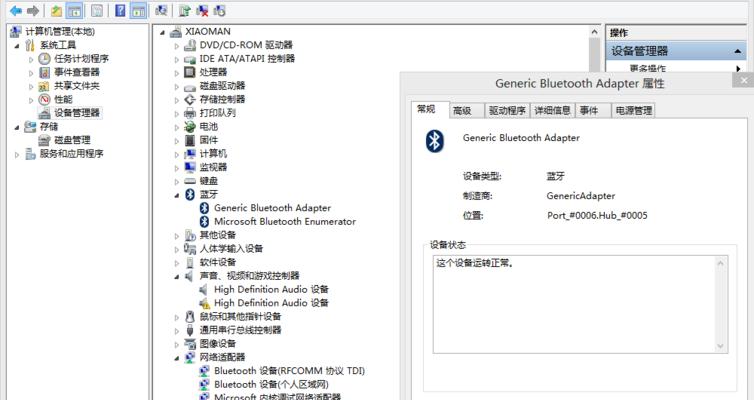Select the 鼠标和其他指针设备 category

240,316
